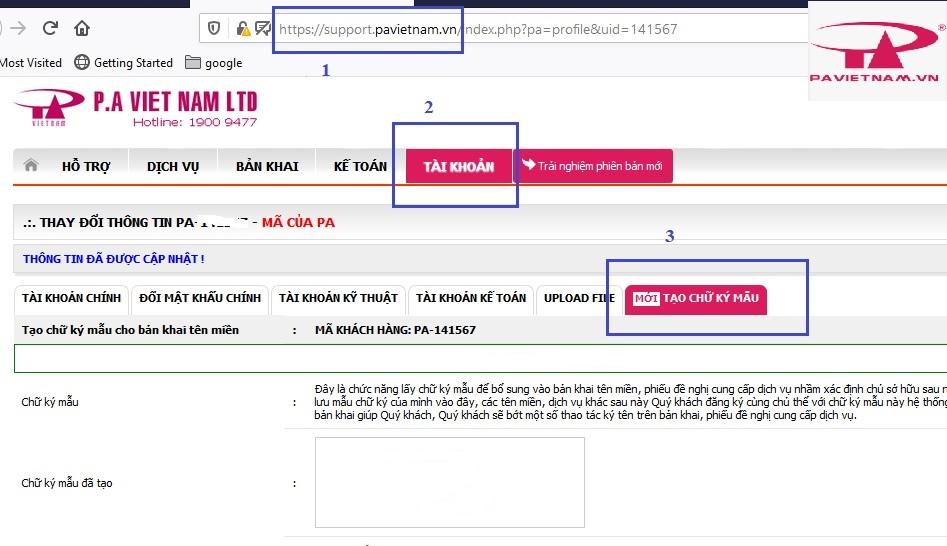Screen dimensions: 947x546
Task: Click MÃ KHÁCH HÀNG: PA-141567 text
Action: click(x=395, y=330)
